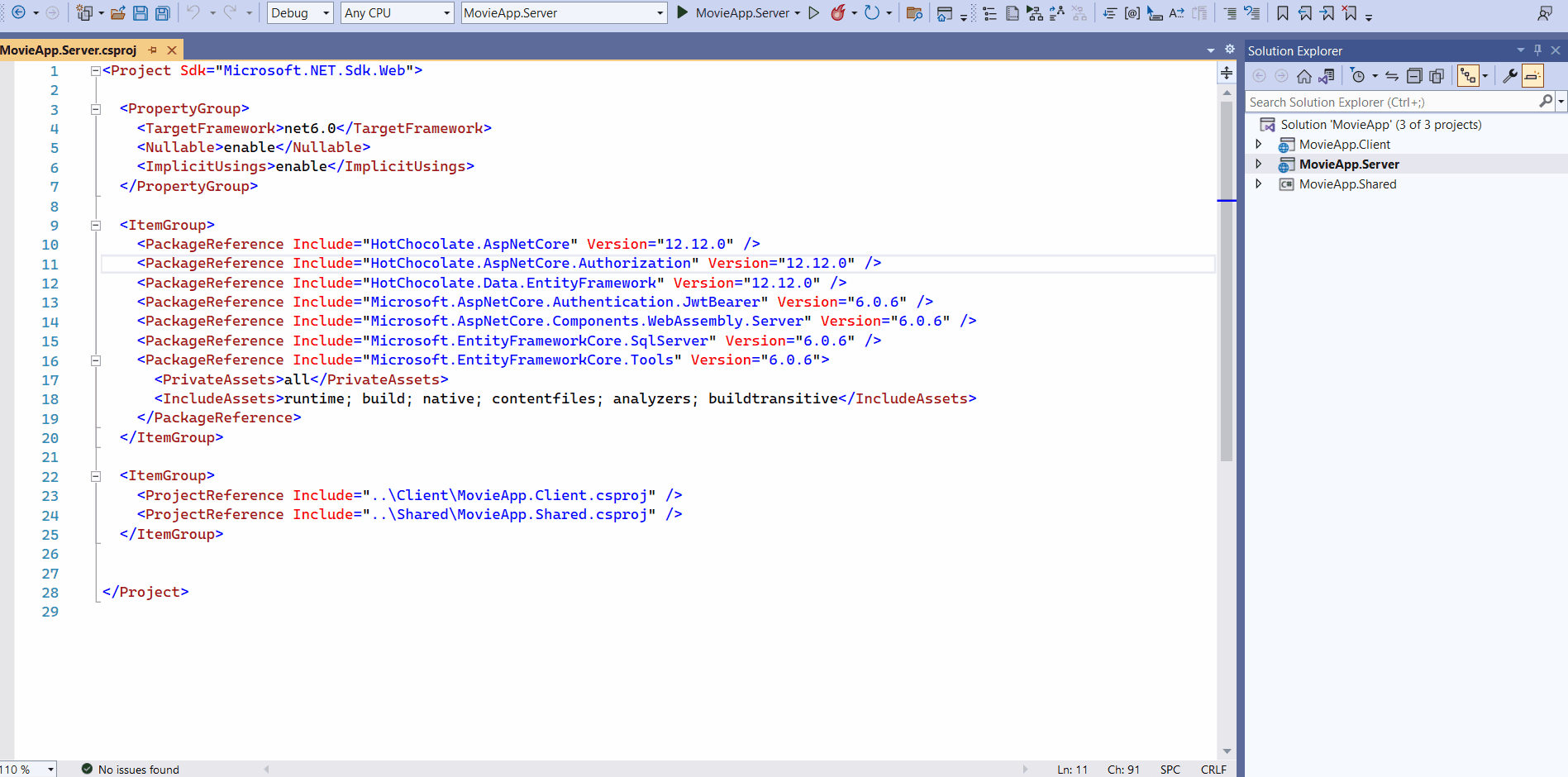The image size is (1568, 777).
Task: Toggle Preview Selected Items in Solution Explorer
Action: click(1532, 76)
